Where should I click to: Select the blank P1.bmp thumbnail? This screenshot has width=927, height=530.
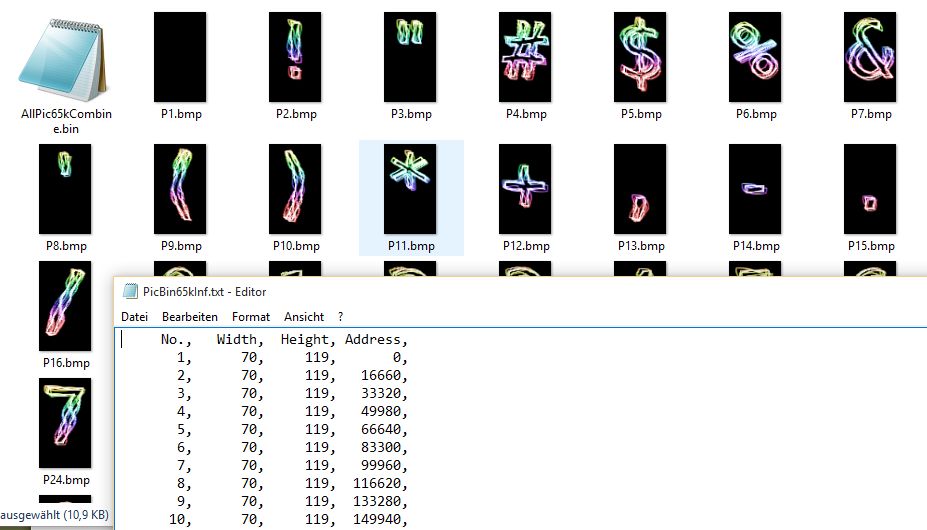[180, 57]
